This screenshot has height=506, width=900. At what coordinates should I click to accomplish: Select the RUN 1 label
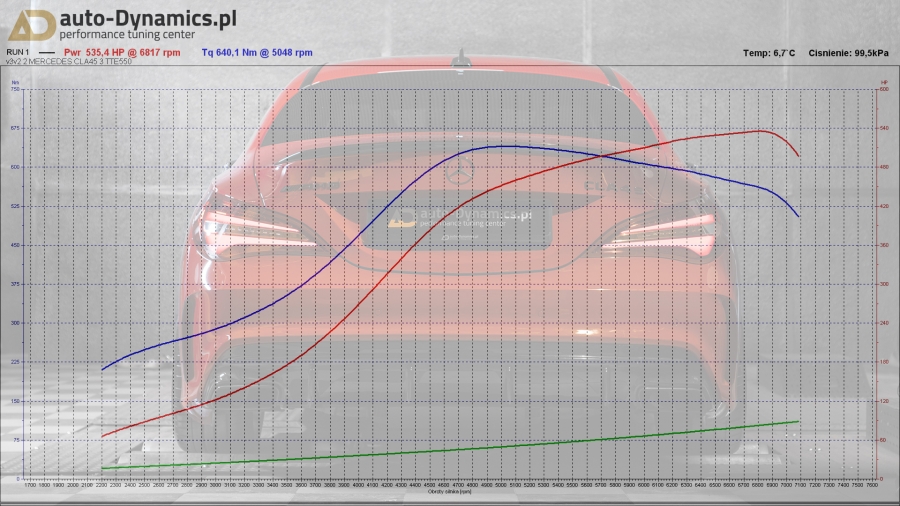click(18, 52)
